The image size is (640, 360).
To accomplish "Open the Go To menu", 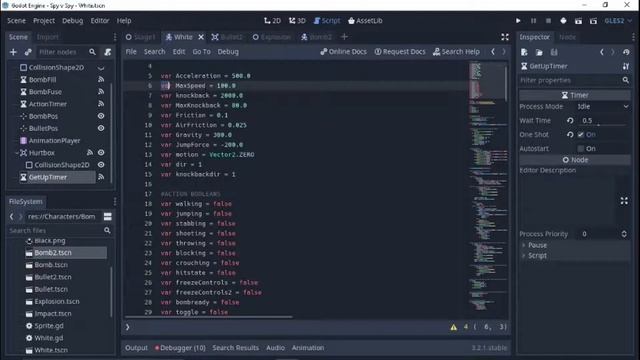I will (202, 52).
